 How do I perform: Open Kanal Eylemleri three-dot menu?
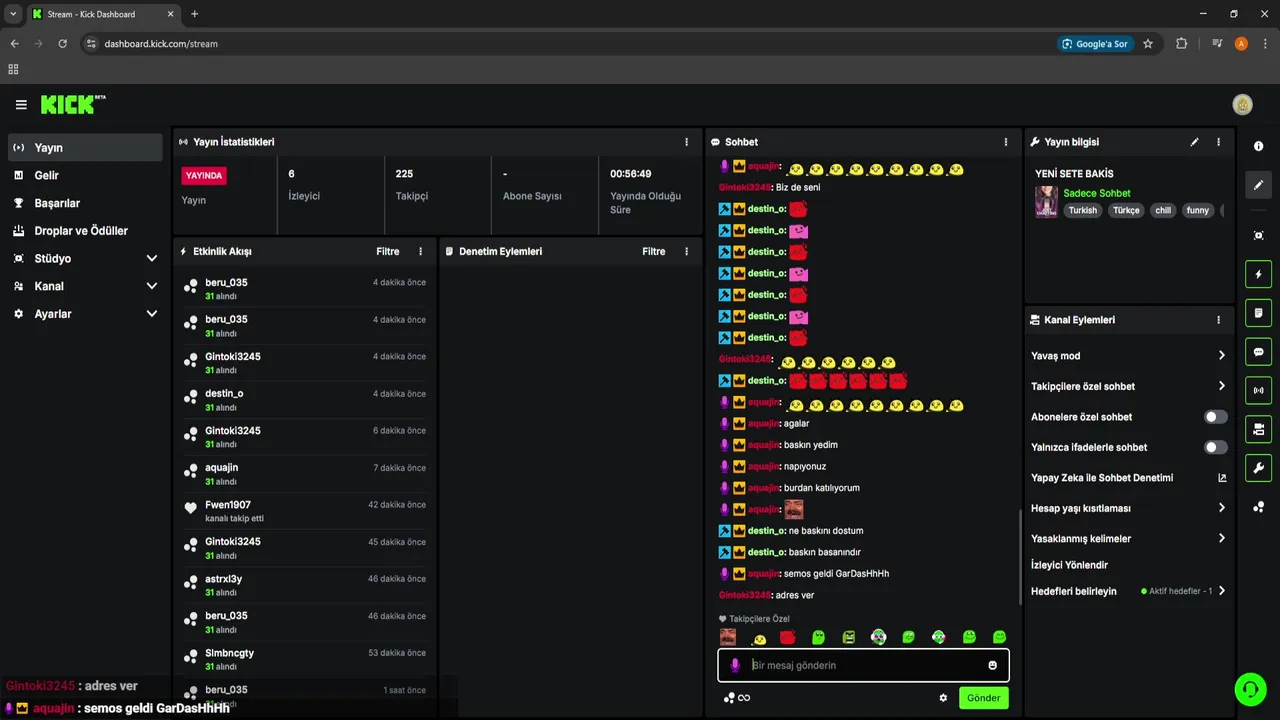pyautogui.click(x=1218, y=320)
